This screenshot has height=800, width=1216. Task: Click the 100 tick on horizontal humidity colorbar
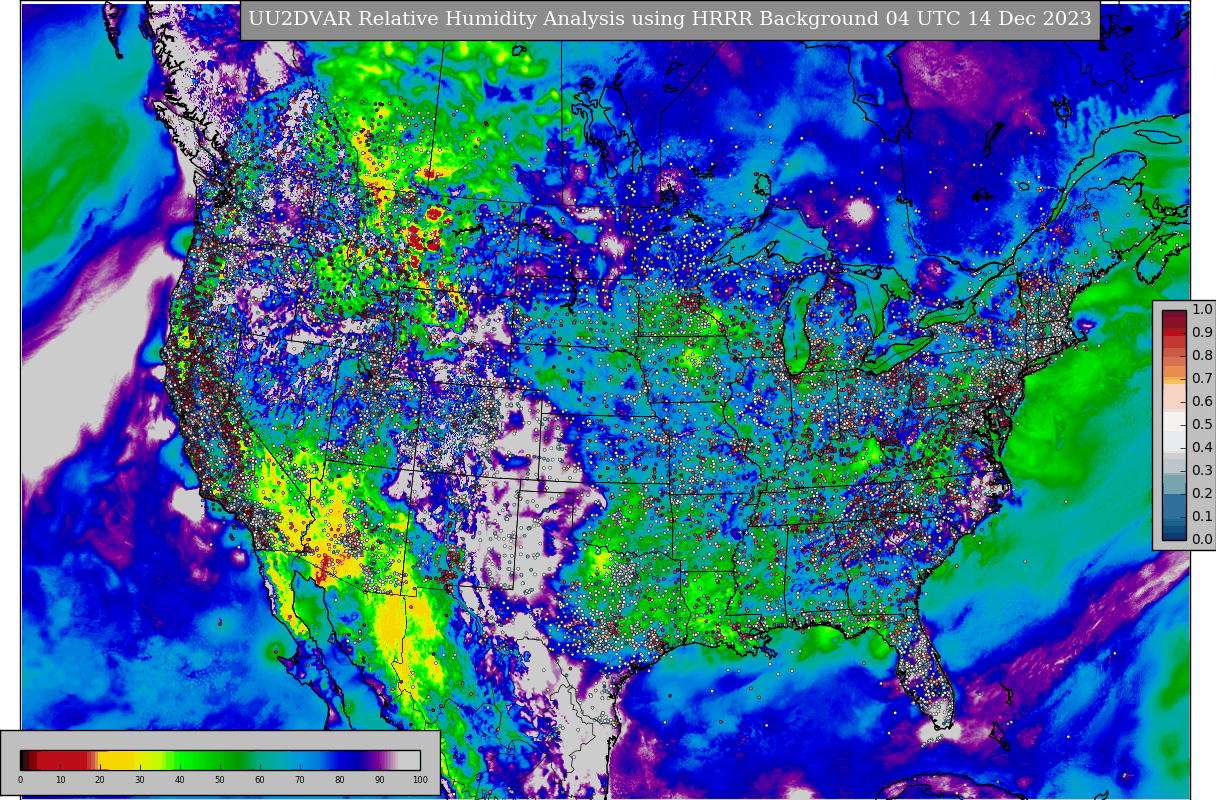(420, 780)
